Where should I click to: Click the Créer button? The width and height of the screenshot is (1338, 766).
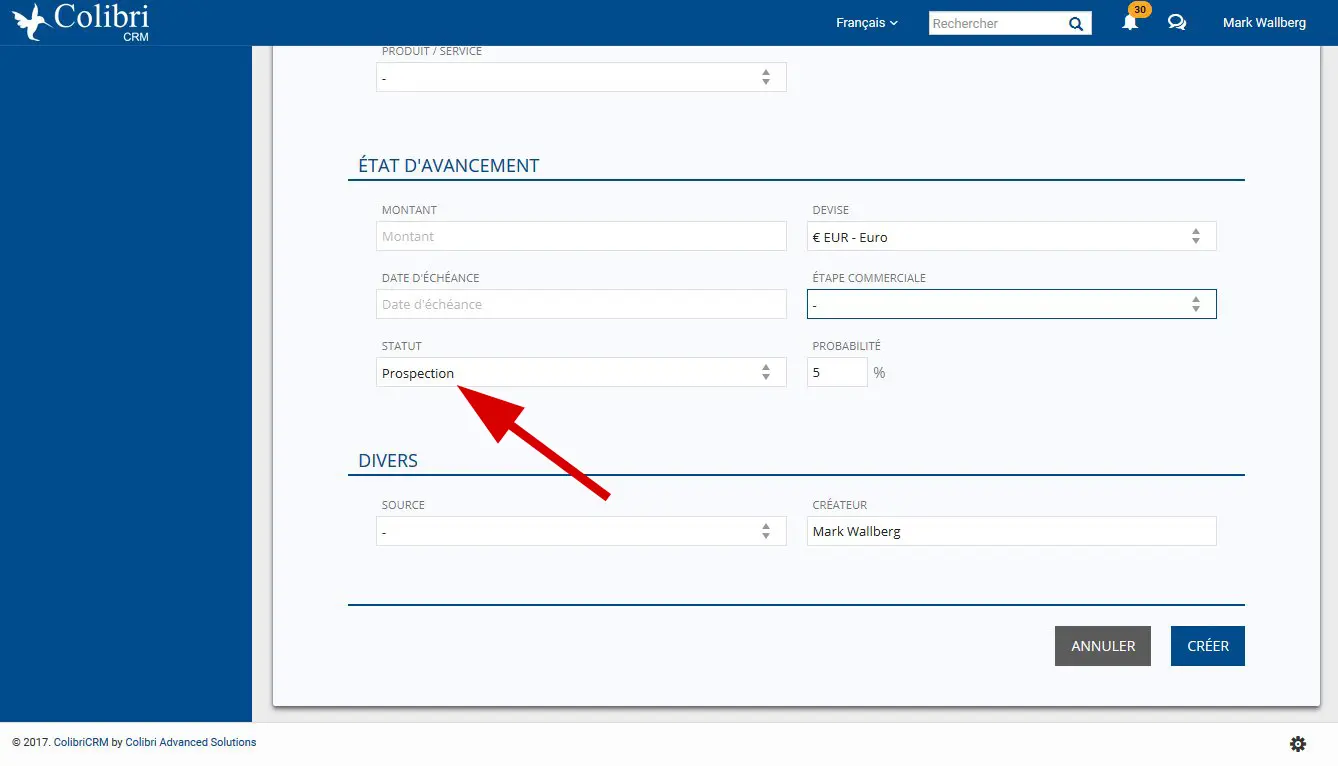(1208, 646)
